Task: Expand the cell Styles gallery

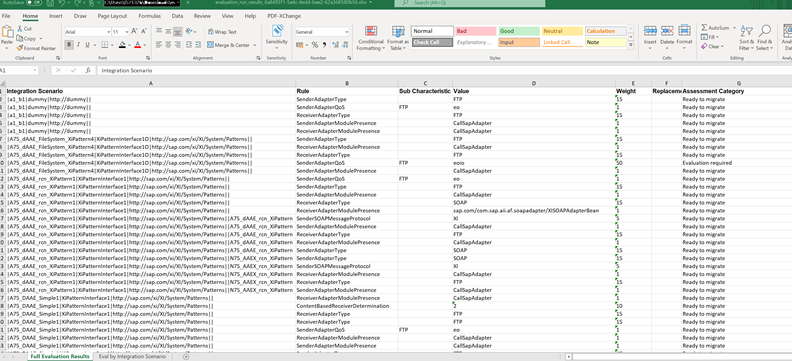Action: (631, 45)
